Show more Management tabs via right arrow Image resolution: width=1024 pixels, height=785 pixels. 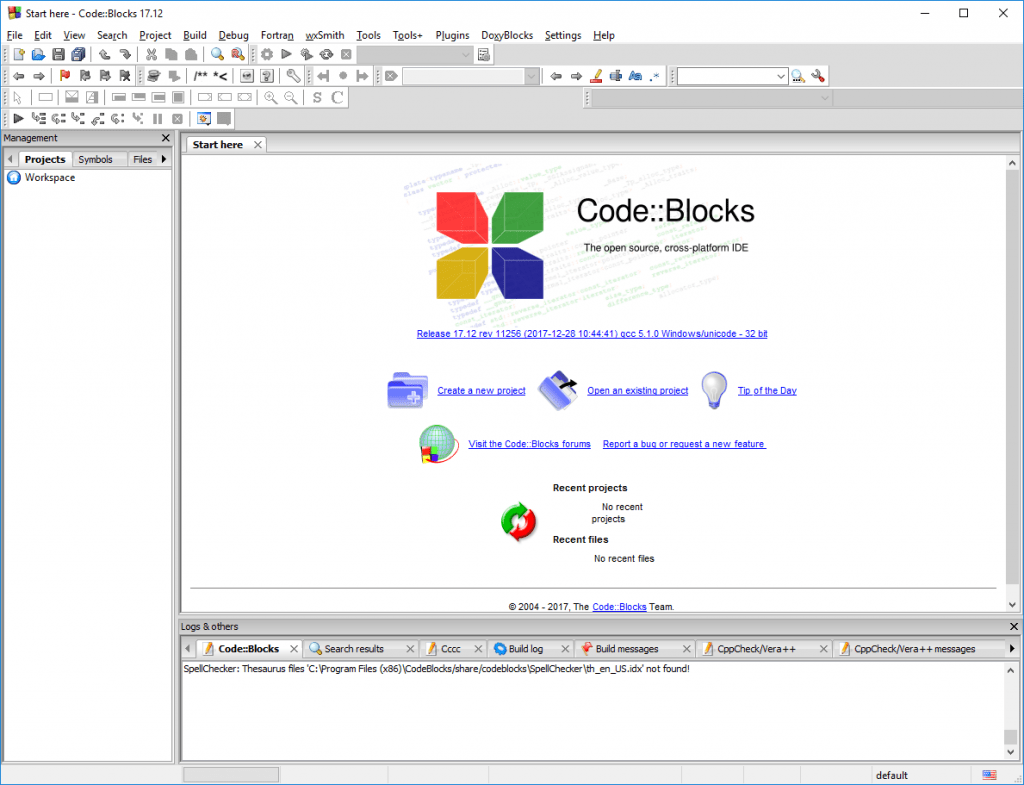tap(164, 159)
